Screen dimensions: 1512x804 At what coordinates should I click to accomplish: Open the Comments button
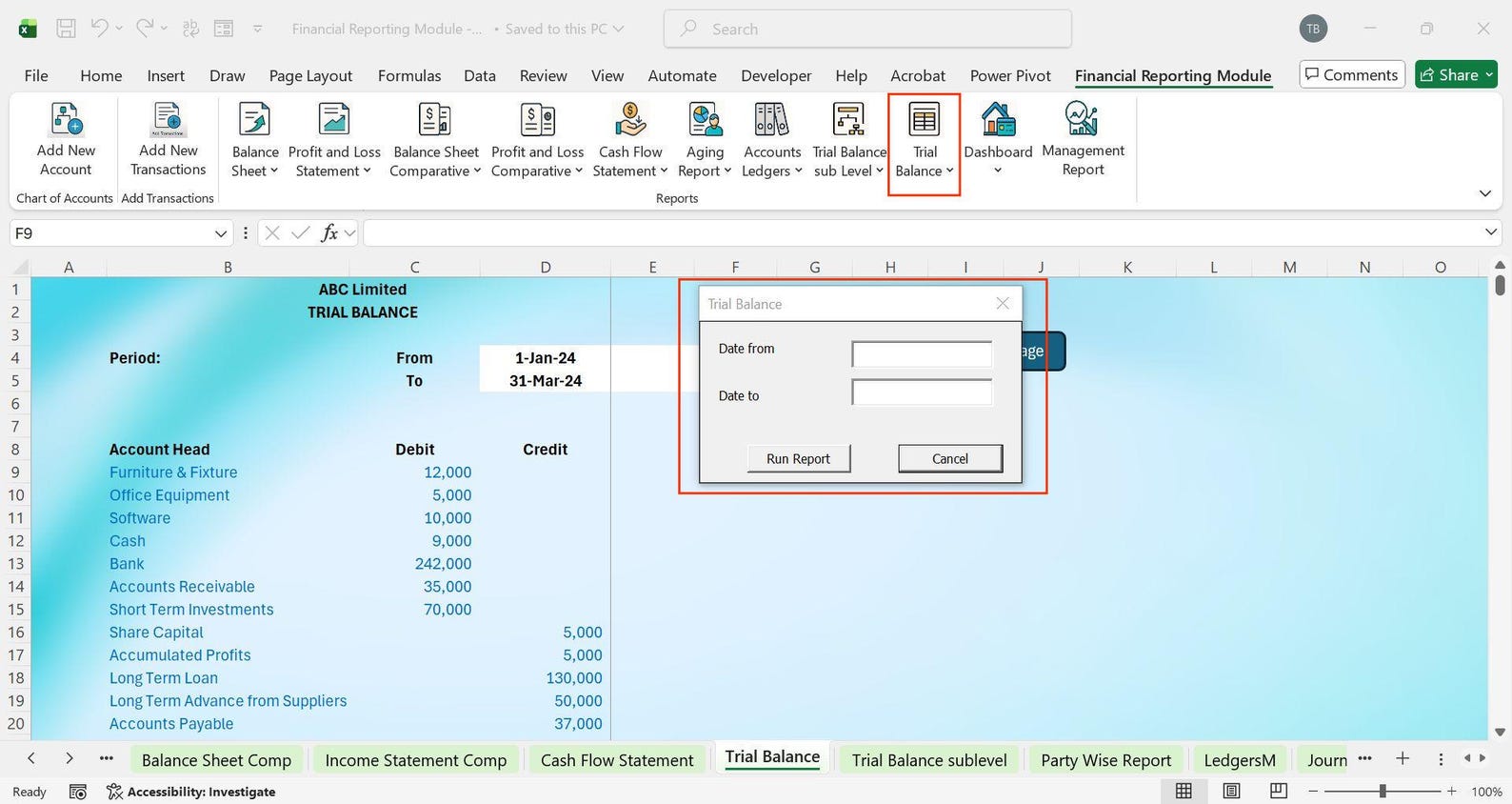coord(1352,74)
